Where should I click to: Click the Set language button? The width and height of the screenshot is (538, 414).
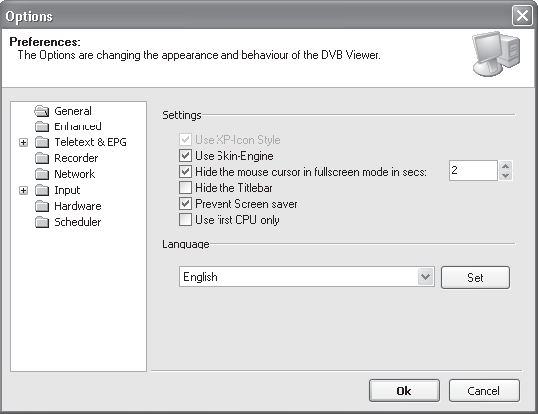pyautogui.click(x=475, y=277)
